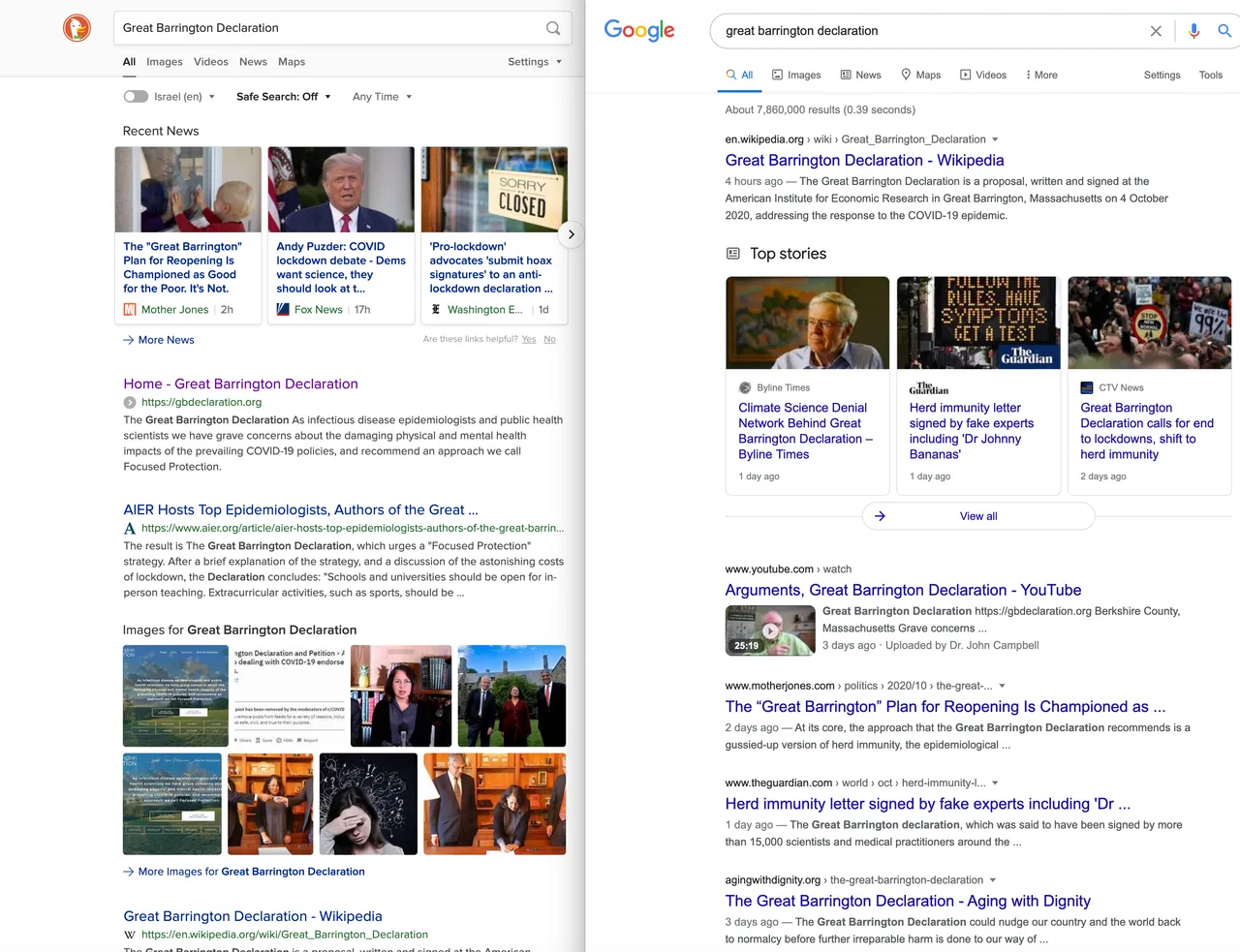Click the Byline Times source icon
This screenshot has width=1240, height=952.
coord(745,387)
